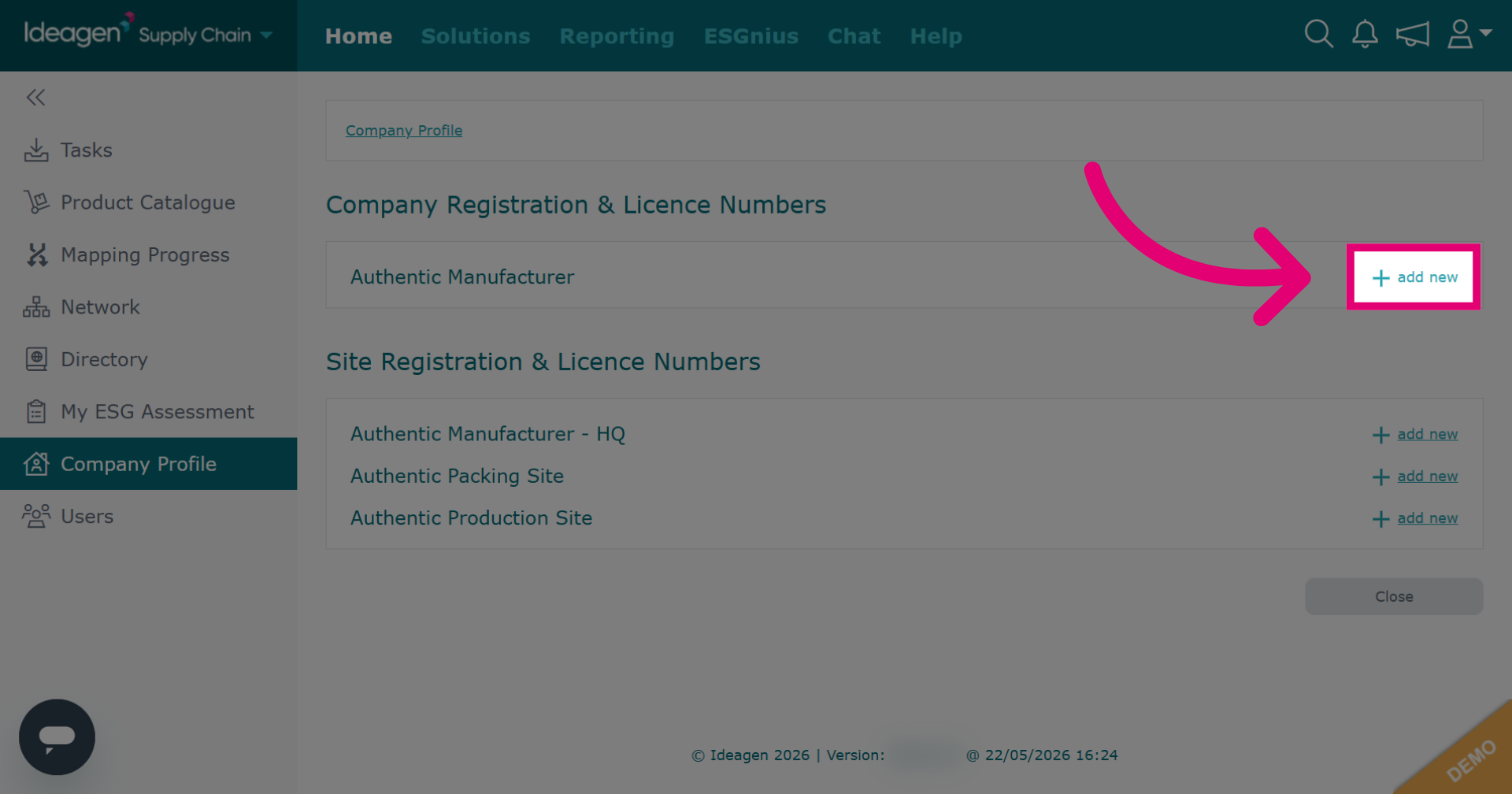The height and width of the screenshot is (794, 1512).
Task: Click the Company Registration & Licence Numbers heading
Action: click(576, 205)
